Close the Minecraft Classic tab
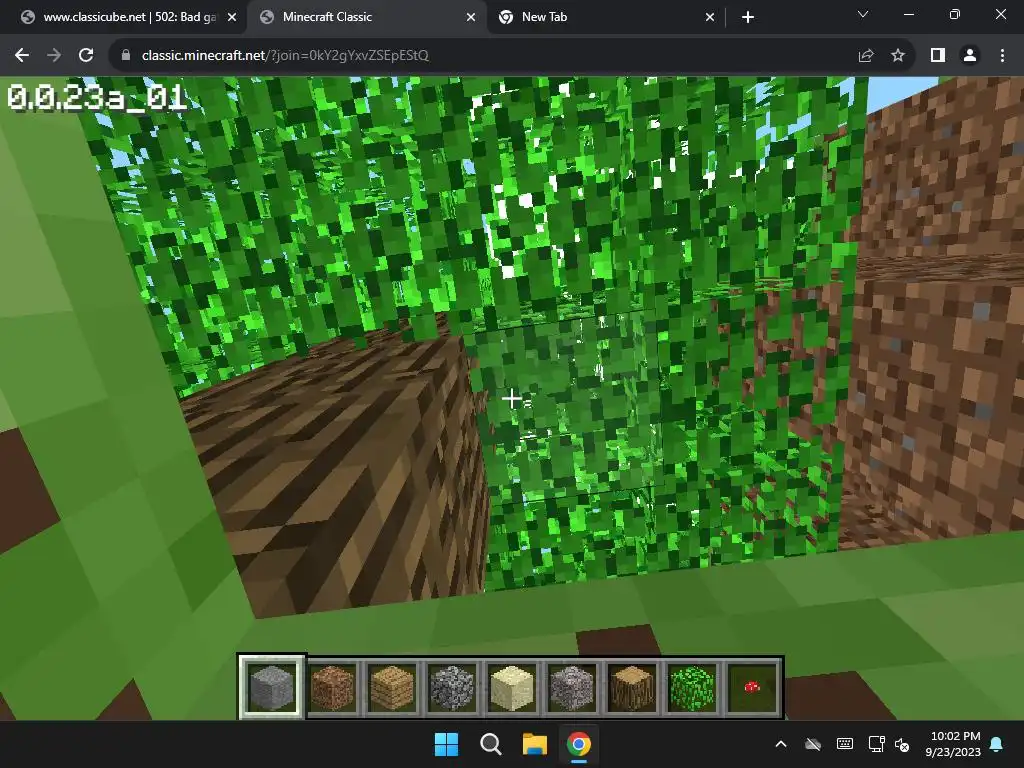This screenshot has height=768, width=1024. tap(471, 17)
